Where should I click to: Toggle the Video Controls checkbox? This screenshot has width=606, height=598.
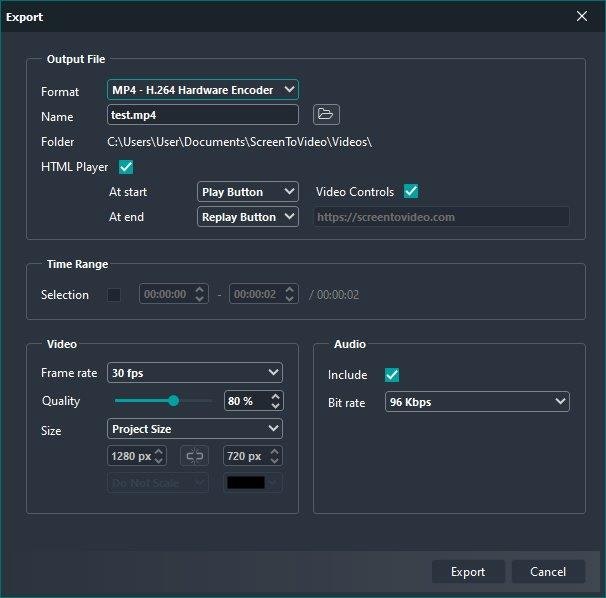pyautogui.click(x=411, y=191)
